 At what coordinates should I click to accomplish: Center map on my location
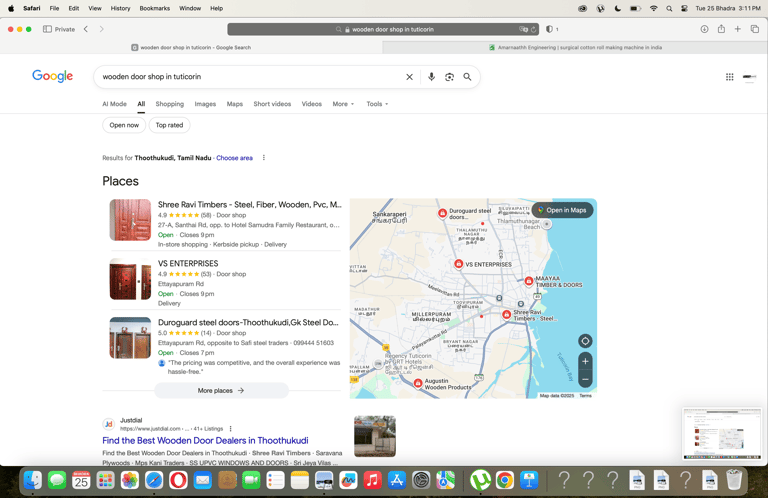(585, 341)
